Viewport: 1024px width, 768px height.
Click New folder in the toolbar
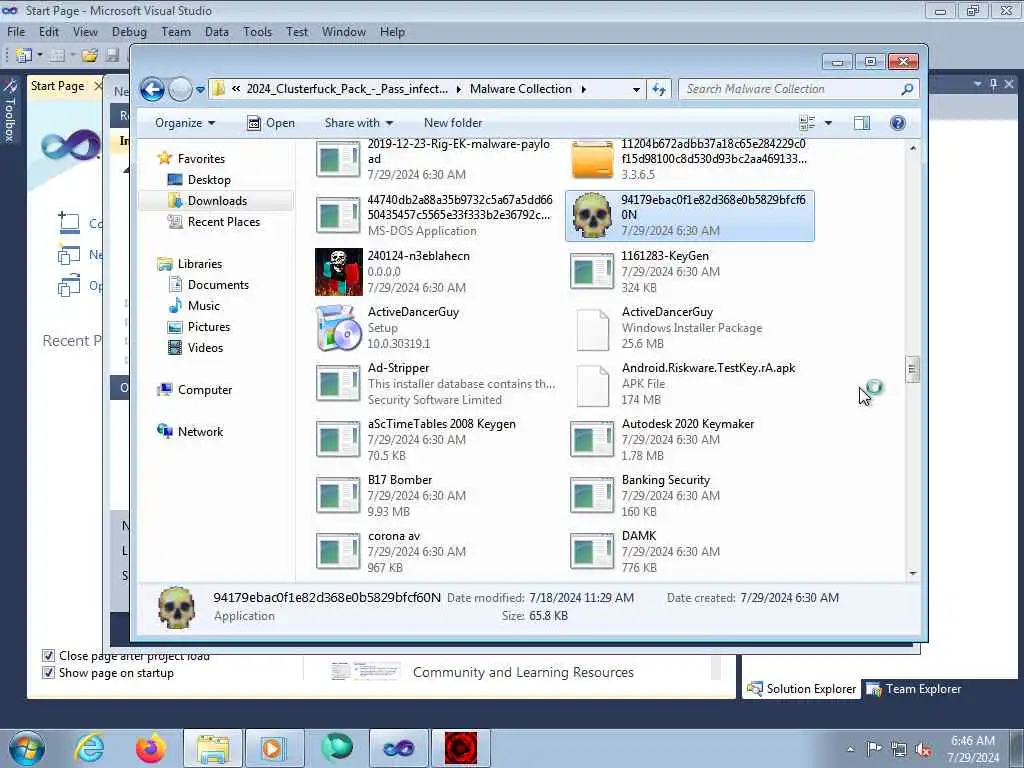click(x=453, y=123)
